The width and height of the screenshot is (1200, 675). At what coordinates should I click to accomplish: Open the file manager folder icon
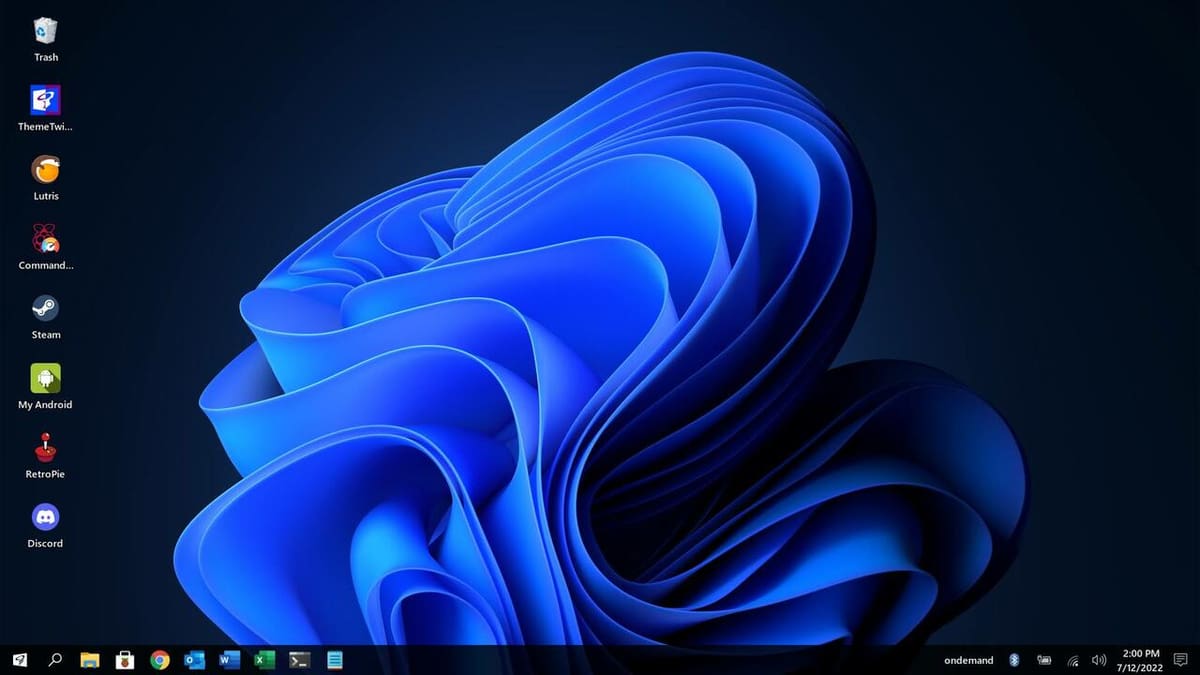tap(90, 660)
